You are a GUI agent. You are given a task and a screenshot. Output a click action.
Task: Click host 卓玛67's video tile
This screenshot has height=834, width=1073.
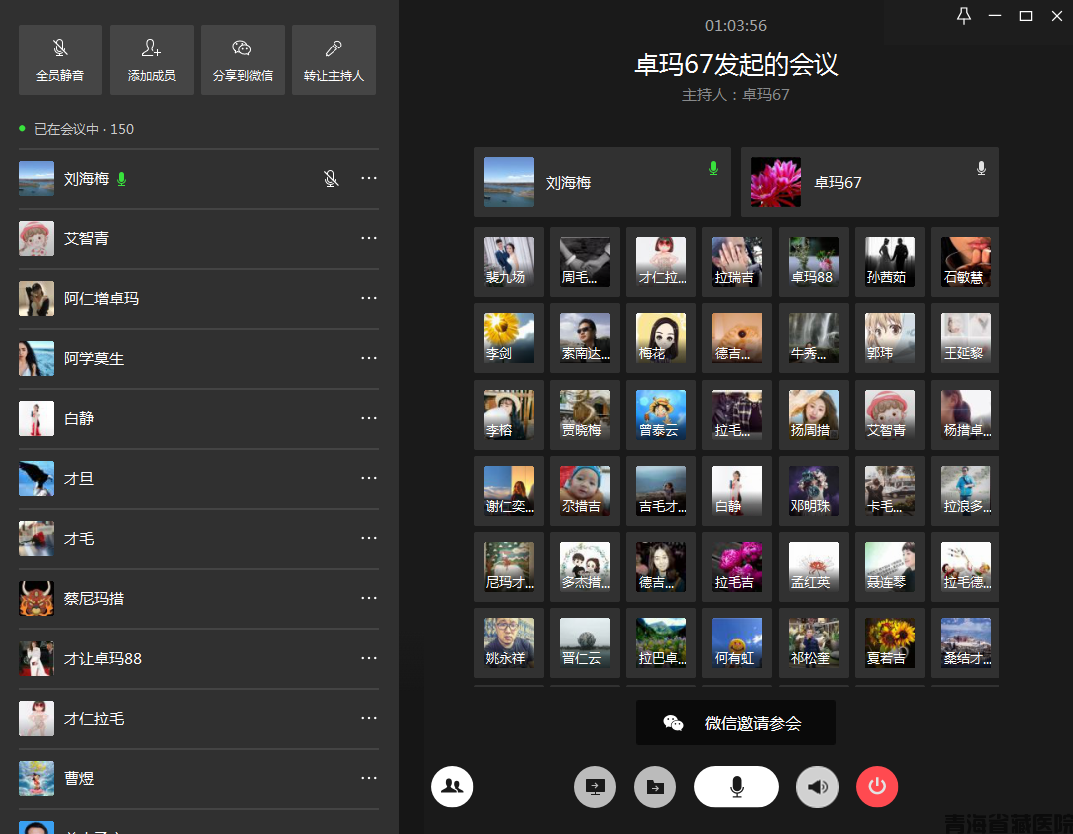coord(869,182)
